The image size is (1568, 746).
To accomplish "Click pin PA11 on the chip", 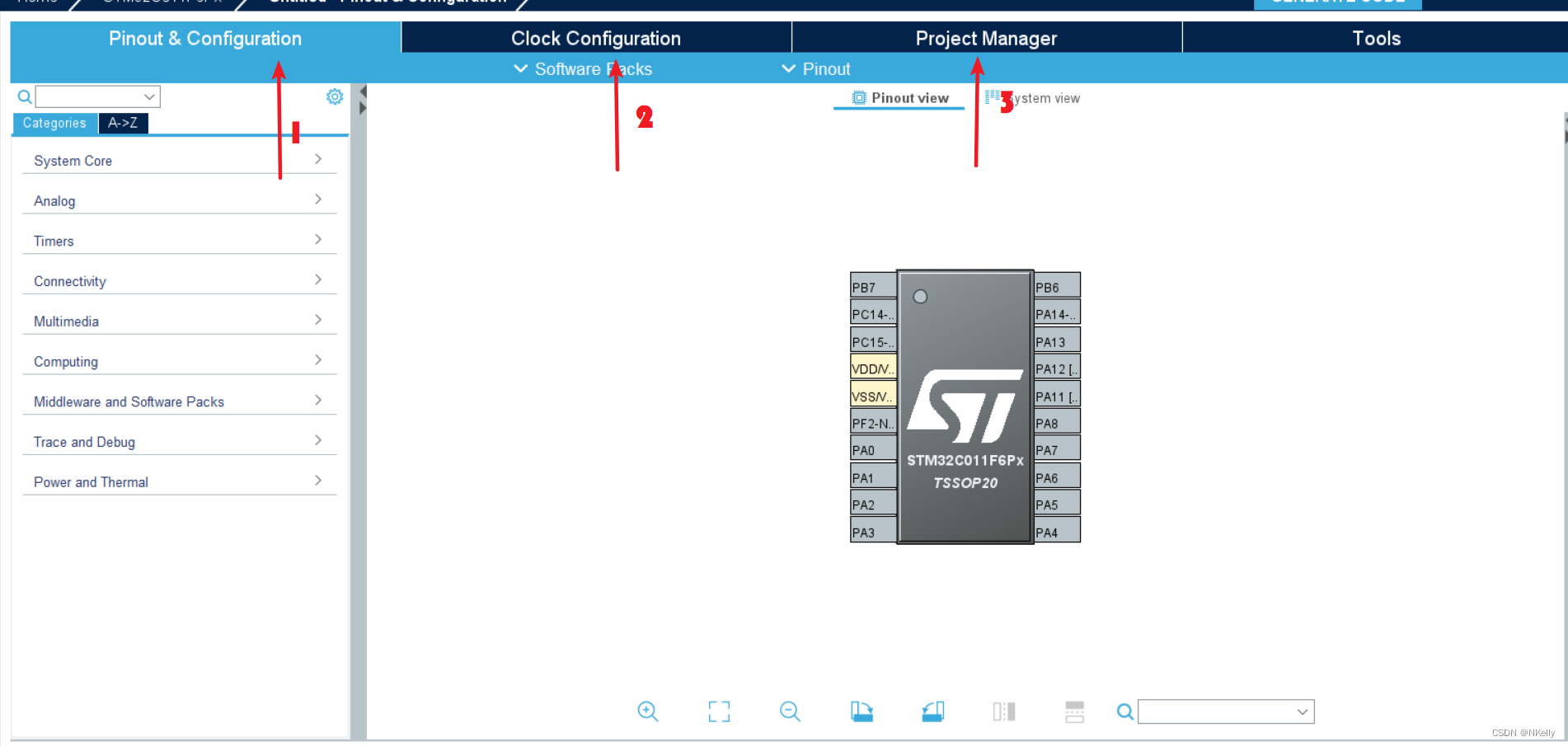I will coord(1057,395).
